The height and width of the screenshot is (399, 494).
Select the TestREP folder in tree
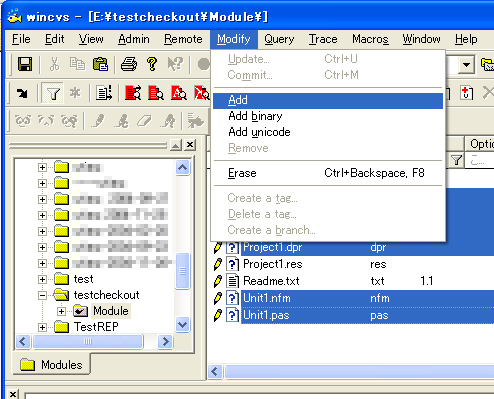(96, 327)
